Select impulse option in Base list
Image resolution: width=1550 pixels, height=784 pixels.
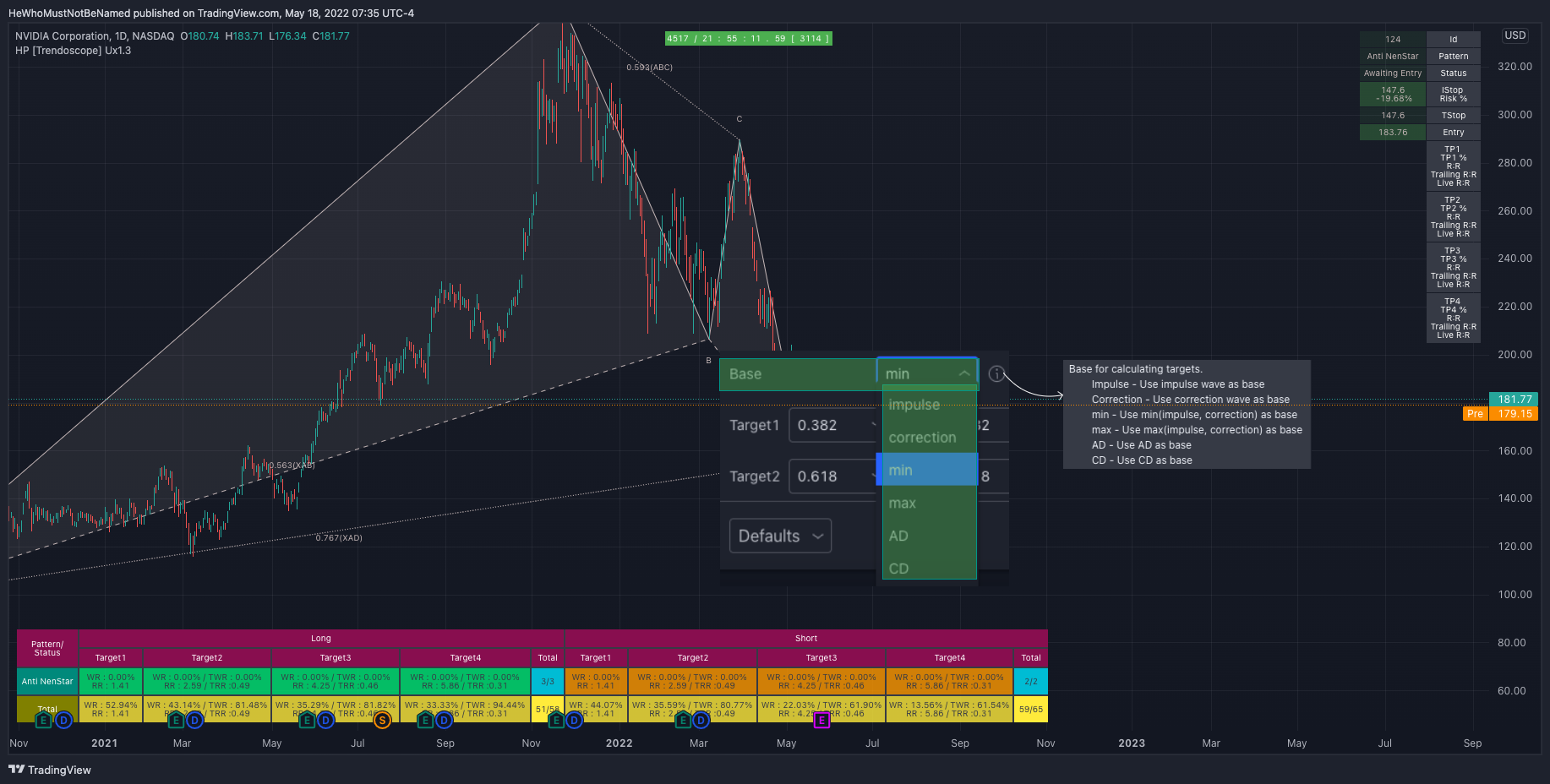(x=930, y=405)
